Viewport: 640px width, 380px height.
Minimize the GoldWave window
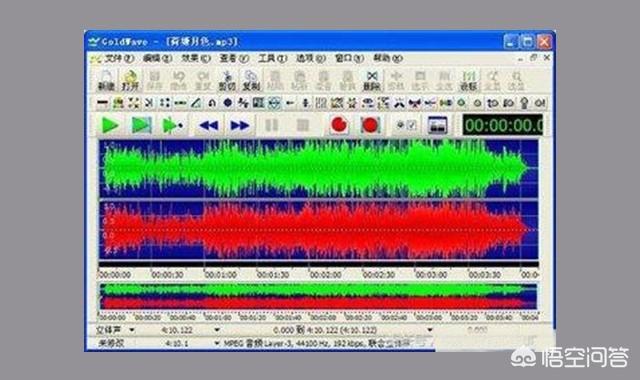[x=511, y=42]
